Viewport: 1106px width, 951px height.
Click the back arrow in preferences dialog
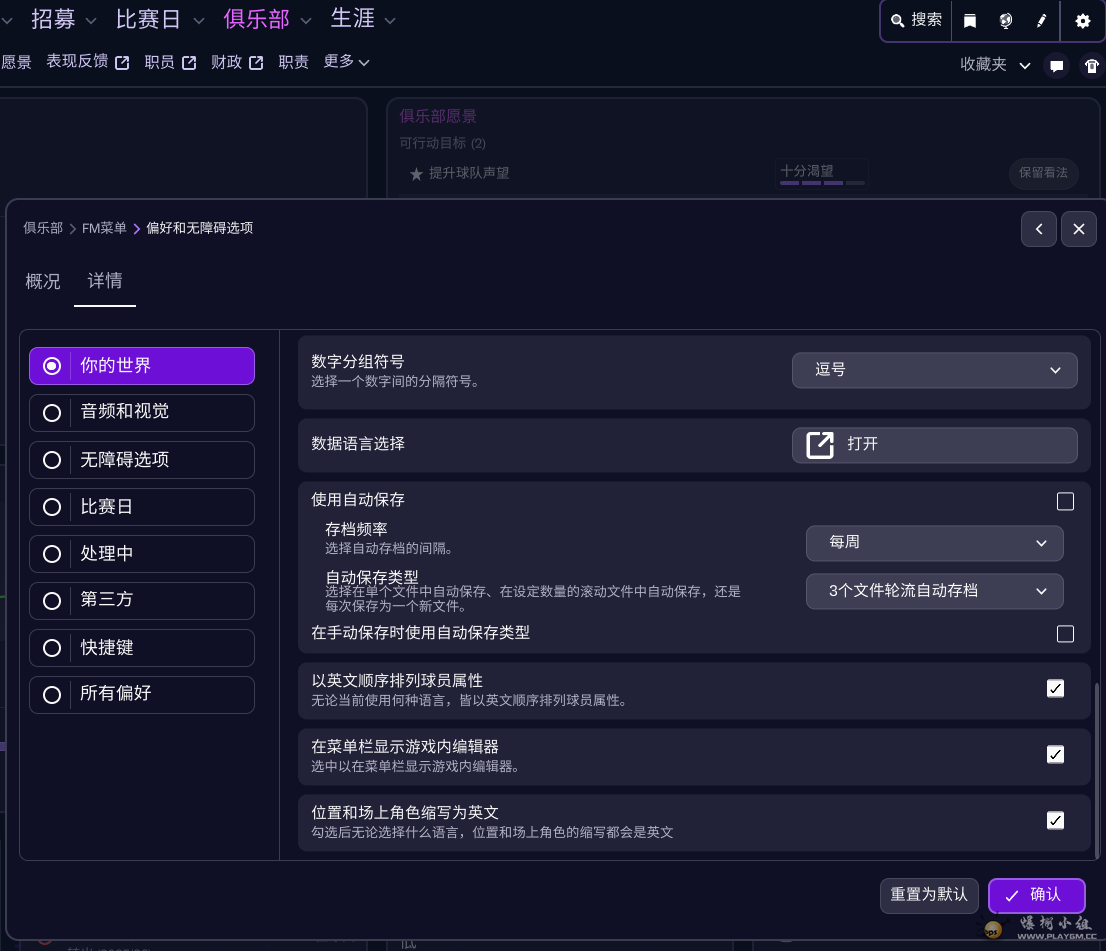1039,229
